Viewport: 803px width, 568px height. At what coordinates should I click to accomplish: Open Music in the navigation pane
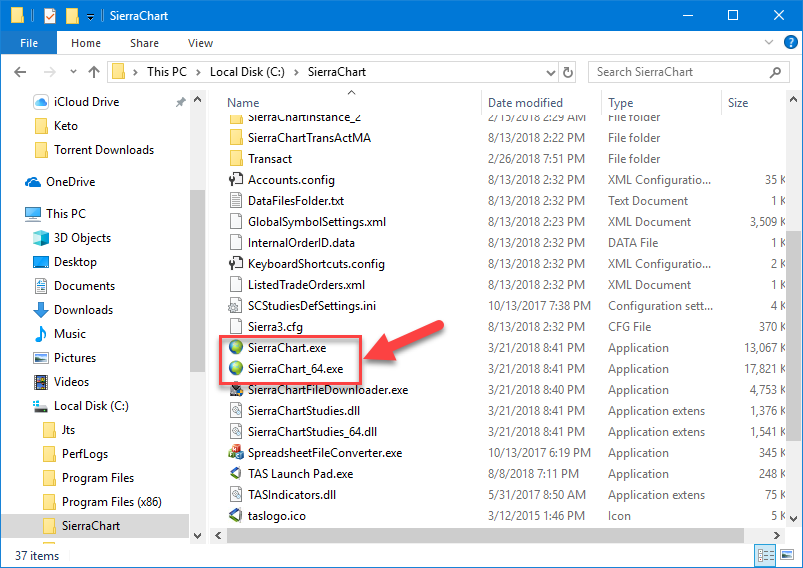point(70,334)
